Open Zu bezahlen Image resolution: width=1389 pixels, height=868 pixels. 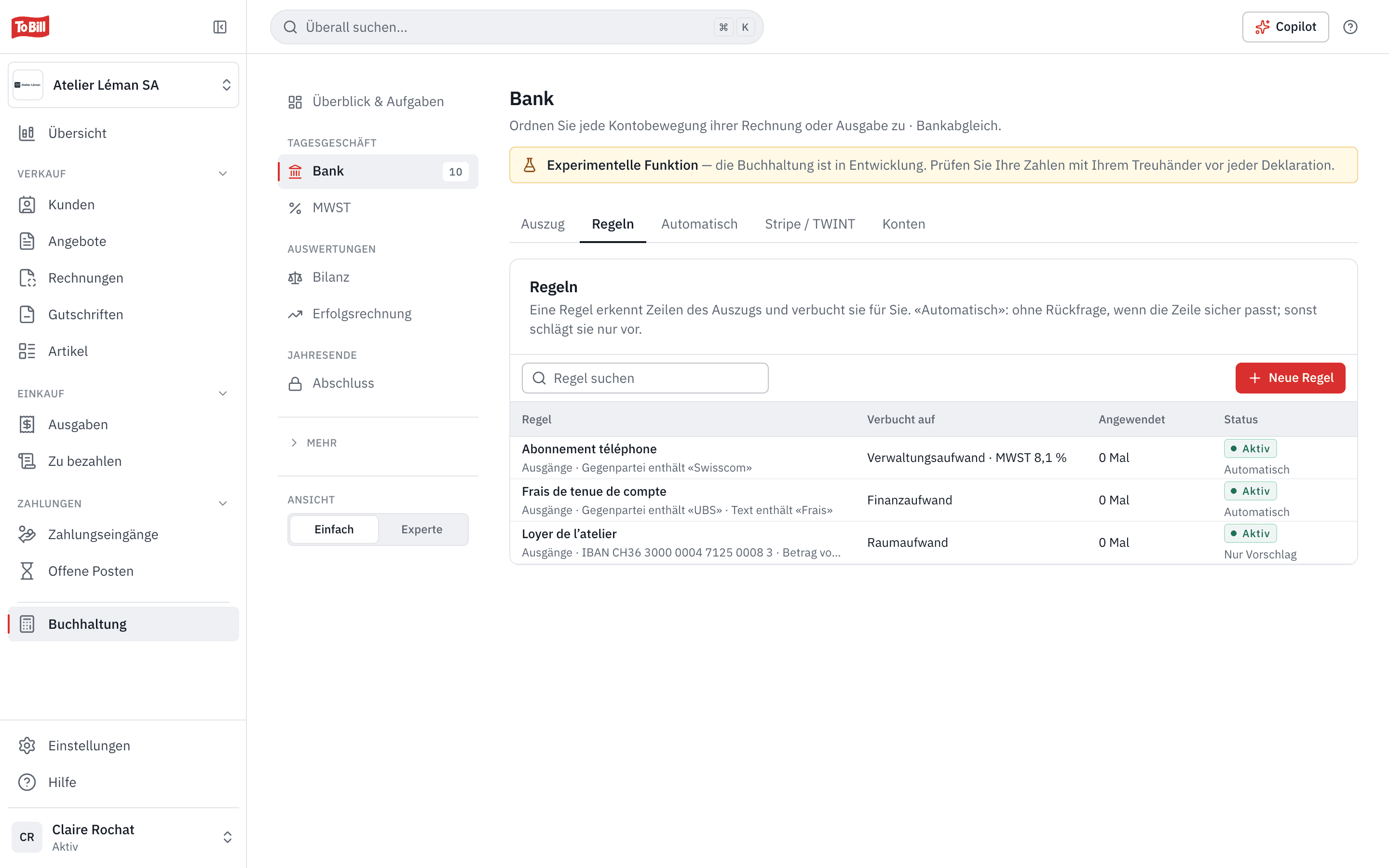pos(123,461)
